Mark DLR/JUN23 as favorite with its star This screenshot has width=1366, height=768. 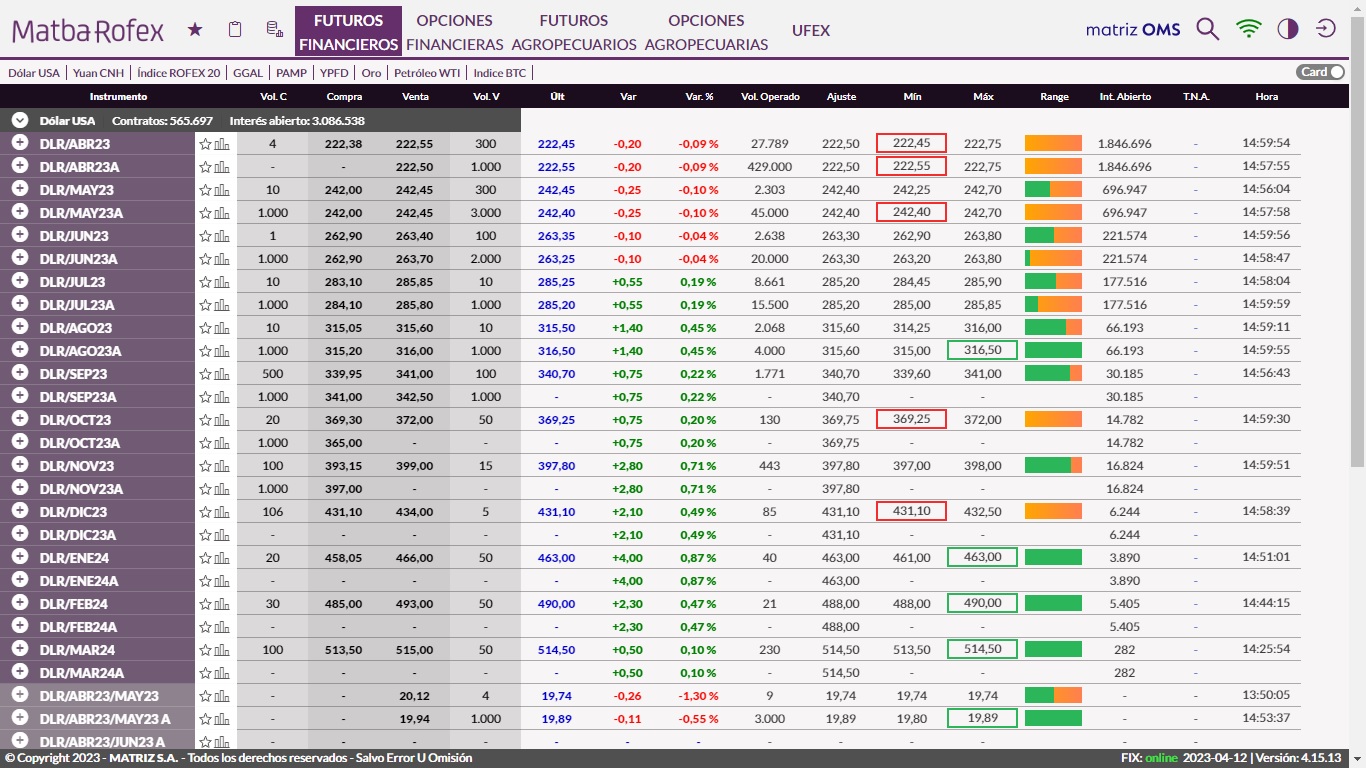pyautogui.click(x=206, y=236)
